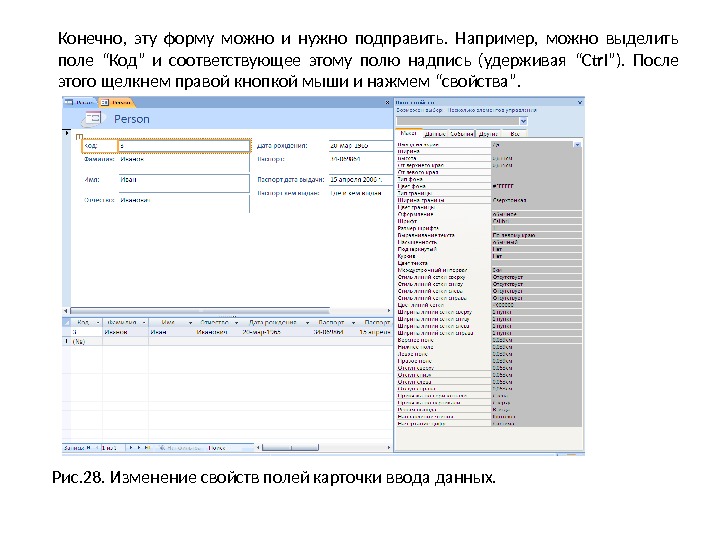Click the Высота property row
The height and width of the screenshot is (540, 720).
(489, 158)
